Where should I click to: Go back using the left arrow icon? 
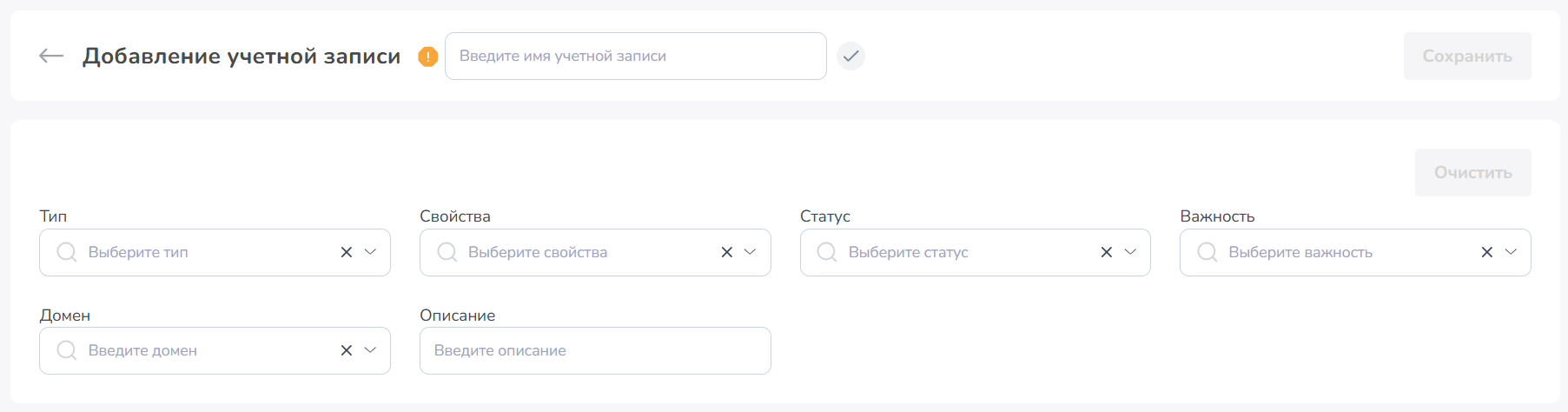[x=51, y=56]
